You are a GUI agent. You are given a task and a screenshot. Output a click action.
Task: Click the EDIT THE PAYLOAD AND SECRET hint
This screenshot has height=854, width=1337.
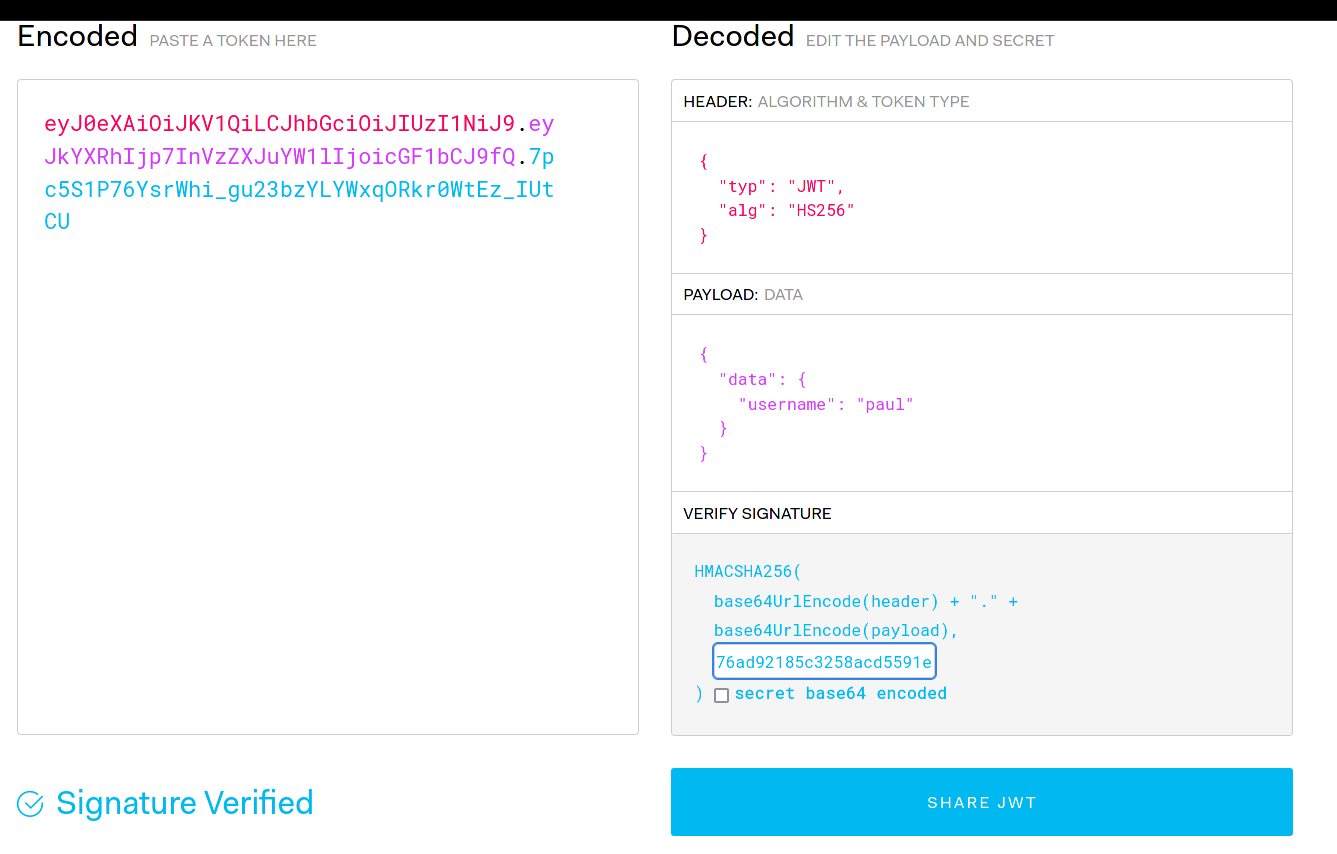click(x=930, y=41)
